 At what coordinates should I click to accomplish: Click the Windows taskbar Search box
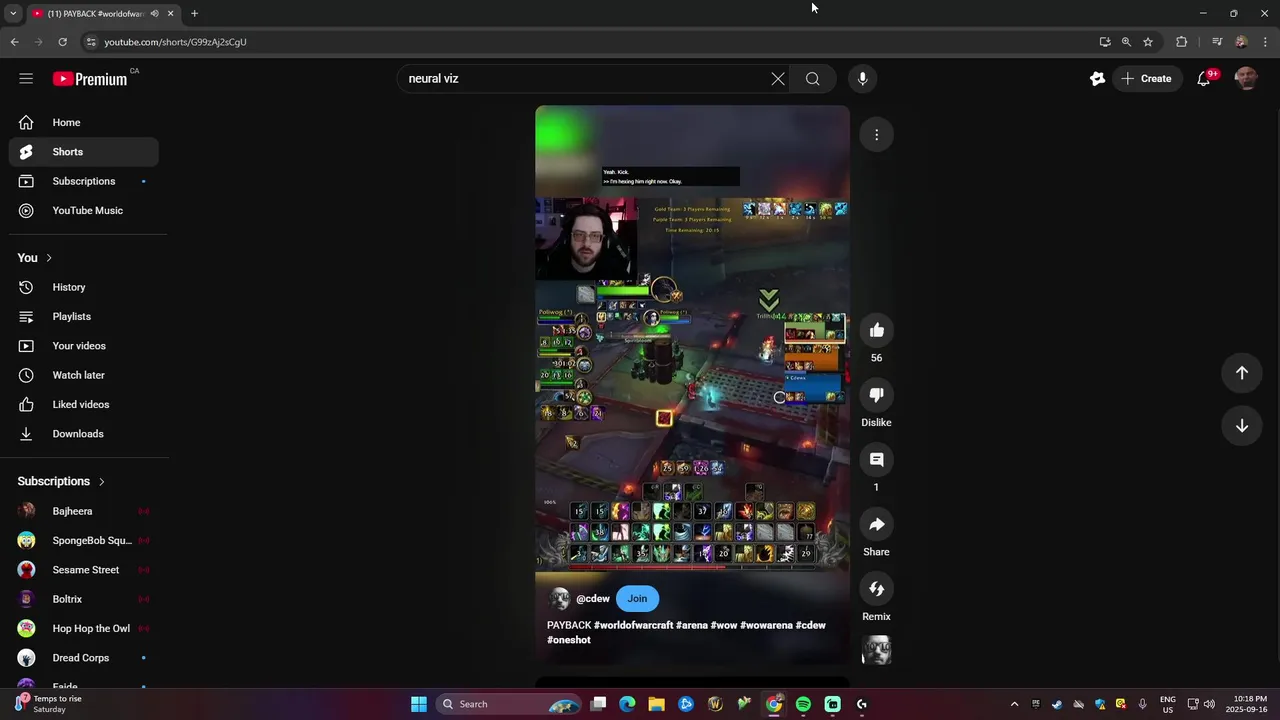coord(510,704)
